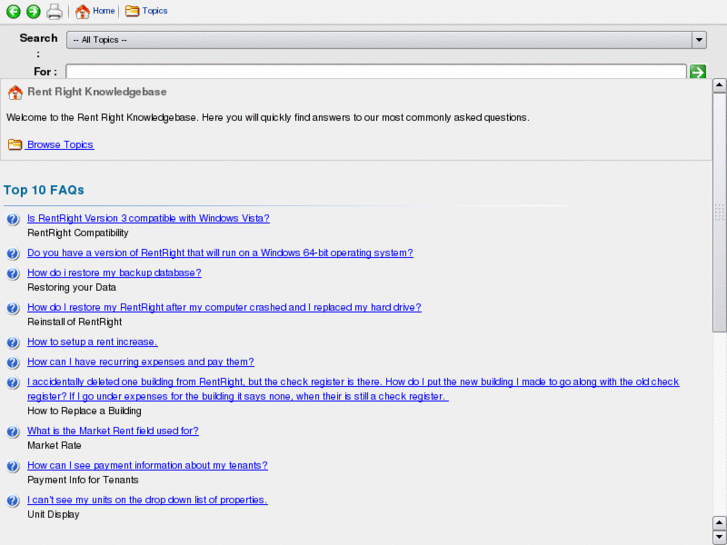
Task: Click question icon beside drop down list FAQ
Action: point(13,500)
